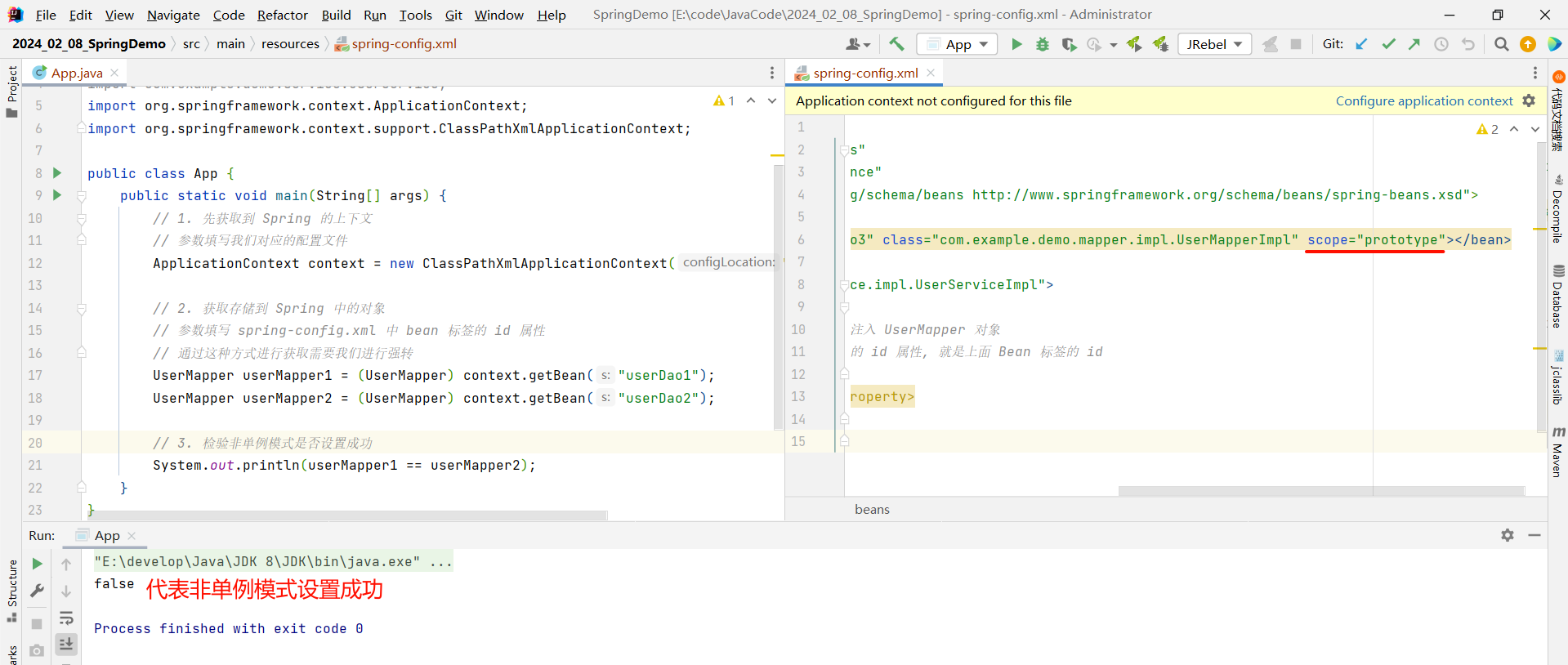Select App tab in Run panel
The height and width of the screenshot is (665, 1568).
coord(107,535)
